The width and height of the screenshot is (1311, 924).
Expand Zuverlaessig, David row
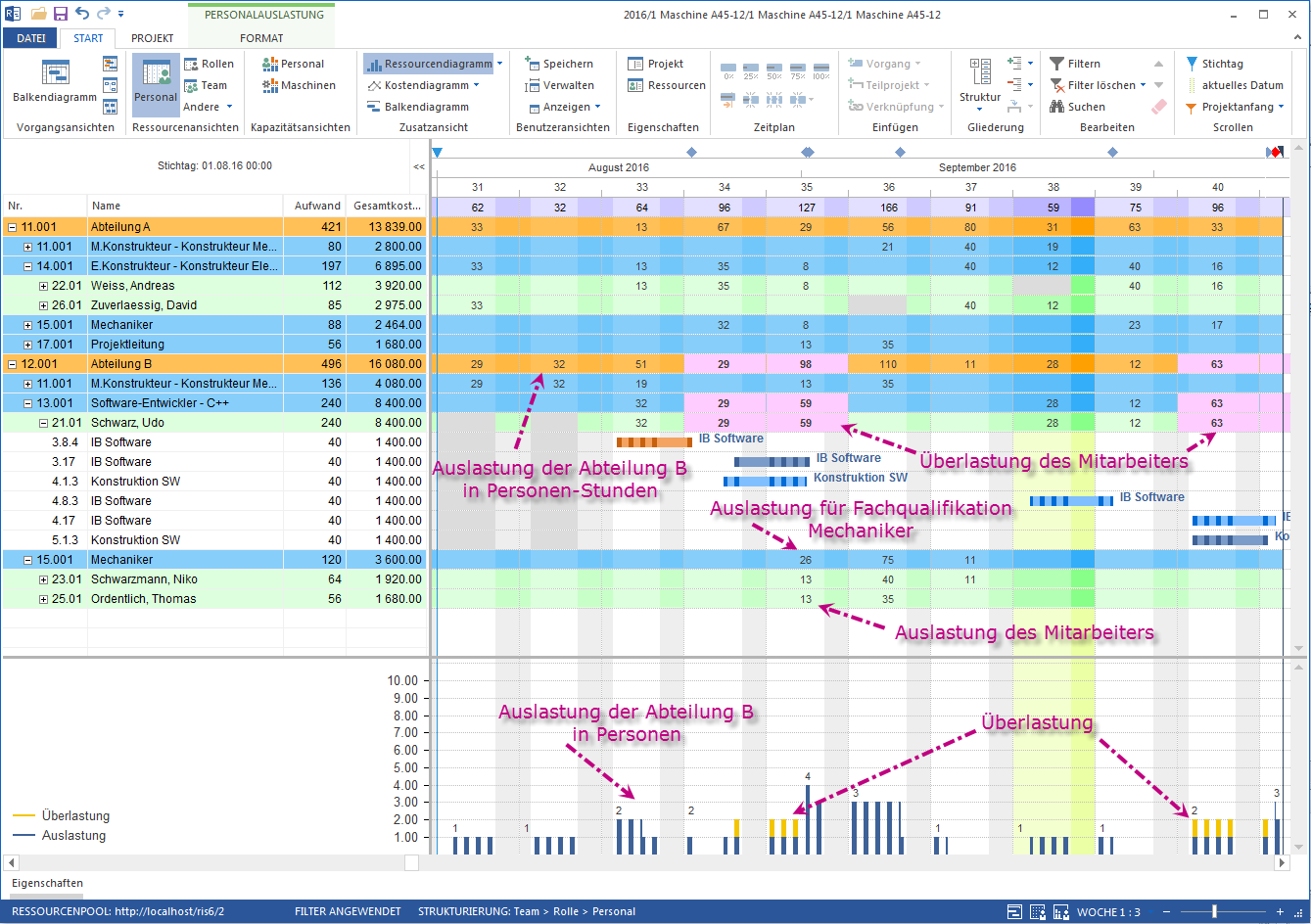(43, 305)
